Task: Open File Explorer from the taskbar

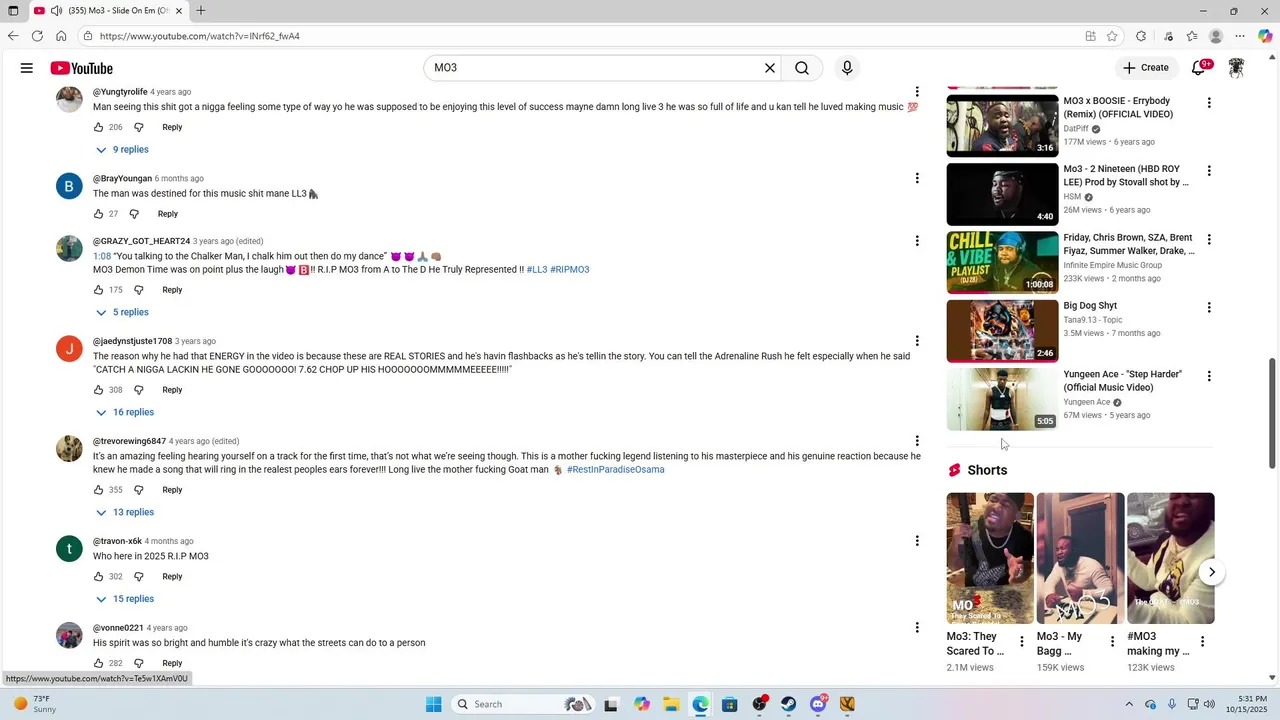Action: (671, 704)
